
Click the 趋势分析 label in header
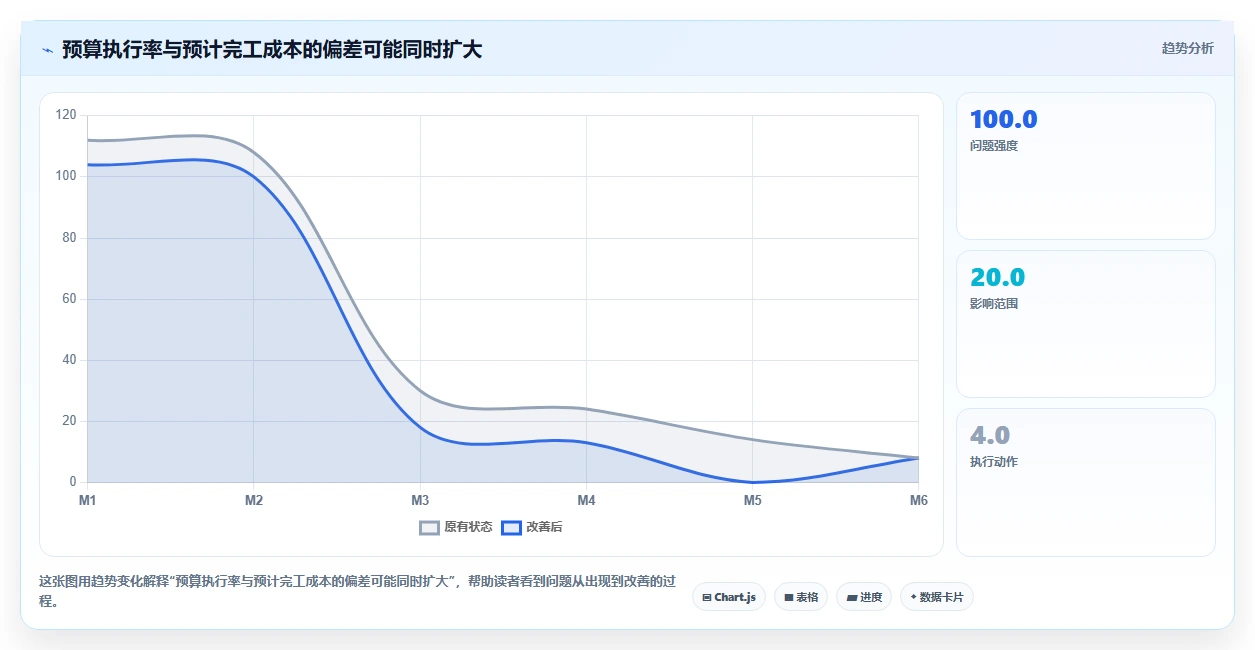1187,48
